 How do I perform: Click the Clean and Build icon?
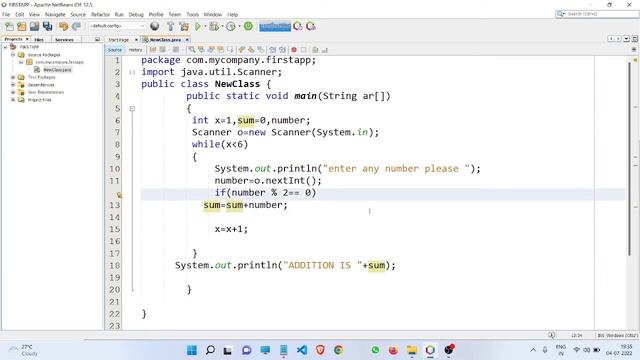pyautogui.click(x=184, y=27)
